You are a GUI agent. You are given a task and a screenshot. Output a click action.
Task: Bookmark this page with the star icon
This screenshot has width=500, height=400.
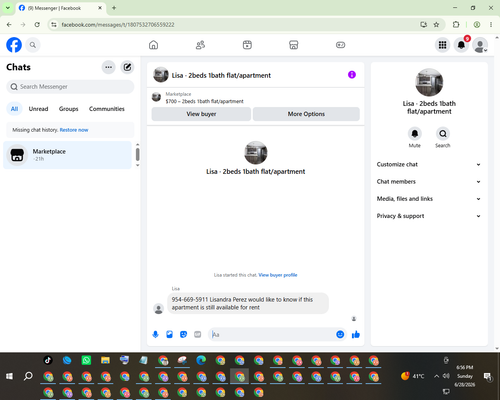[436, 24]
